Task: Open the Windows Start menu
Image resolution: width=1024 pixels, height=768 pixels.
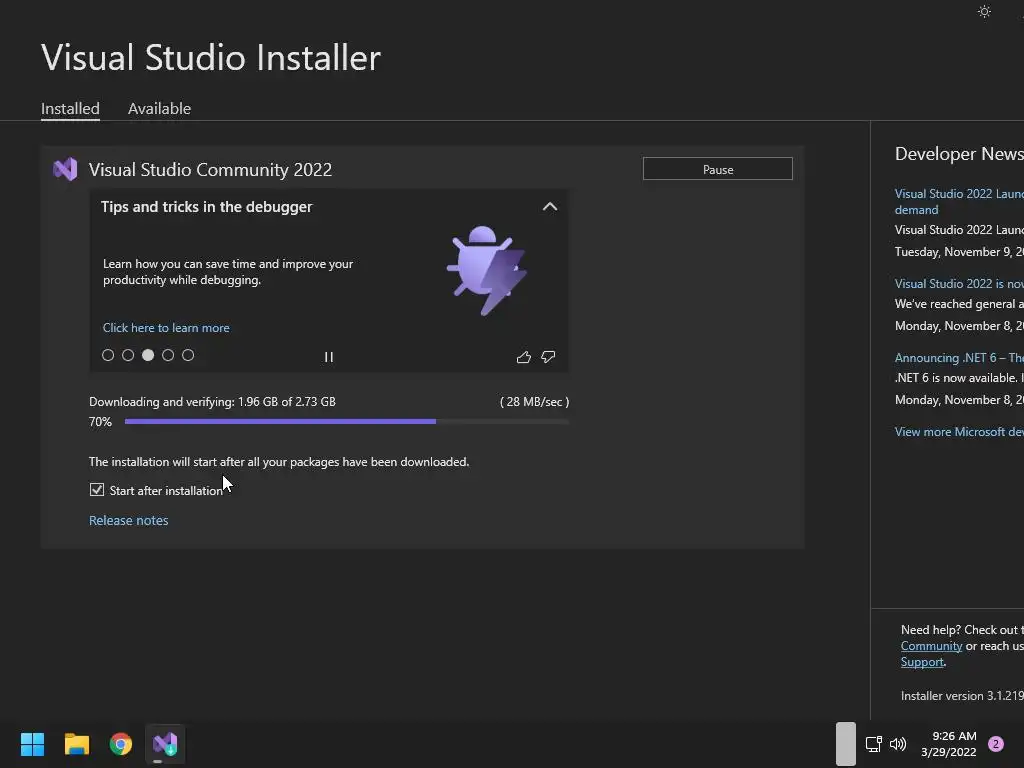Action: (32, 744)
